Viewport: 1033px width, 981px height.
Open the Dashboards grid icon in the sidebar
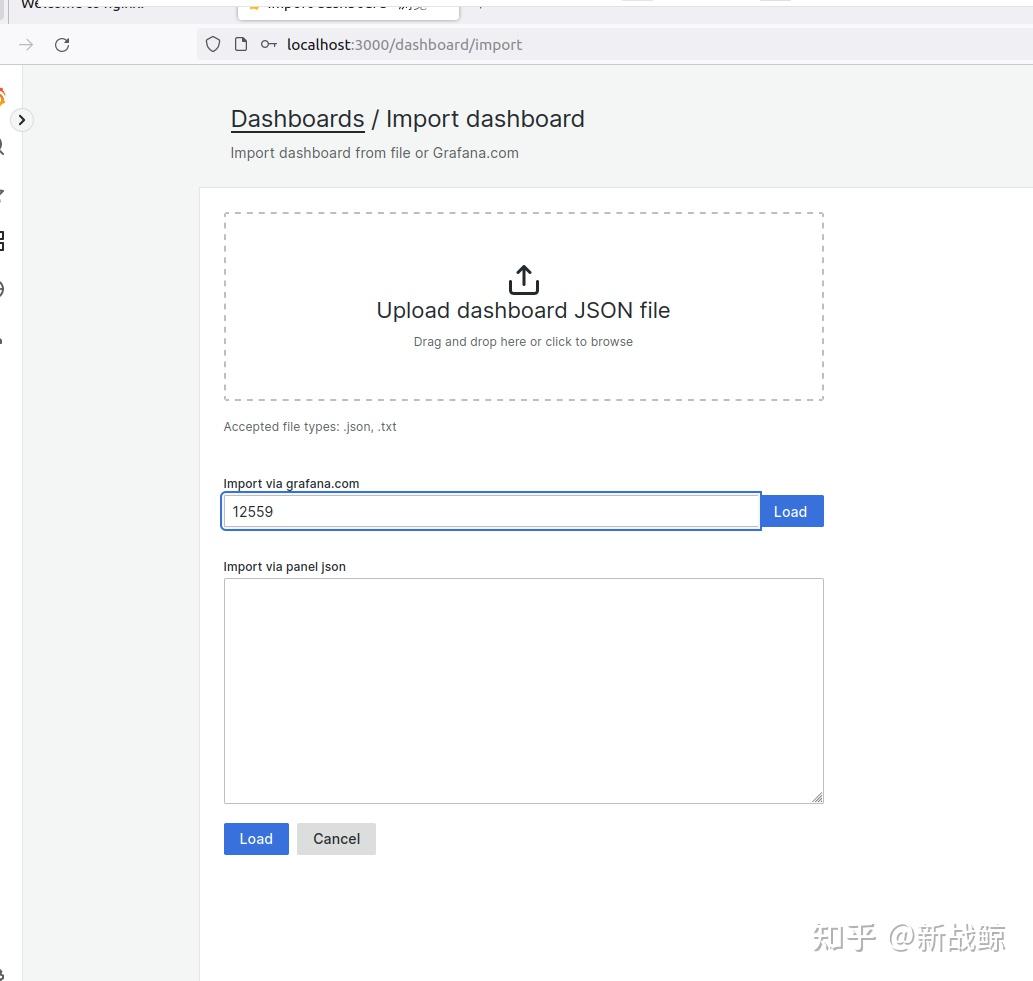click(x=5, y=240)
